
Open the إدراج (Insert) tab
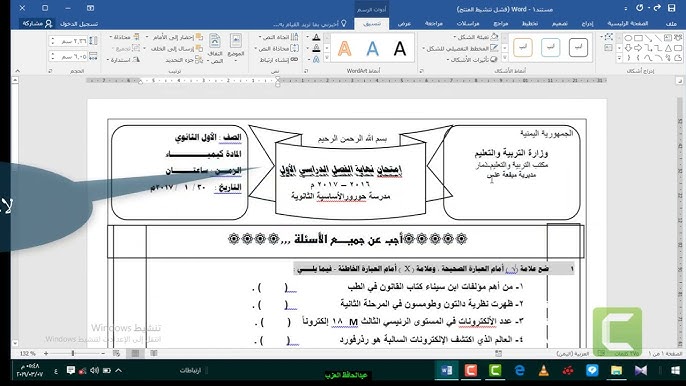tap(587, 24)
